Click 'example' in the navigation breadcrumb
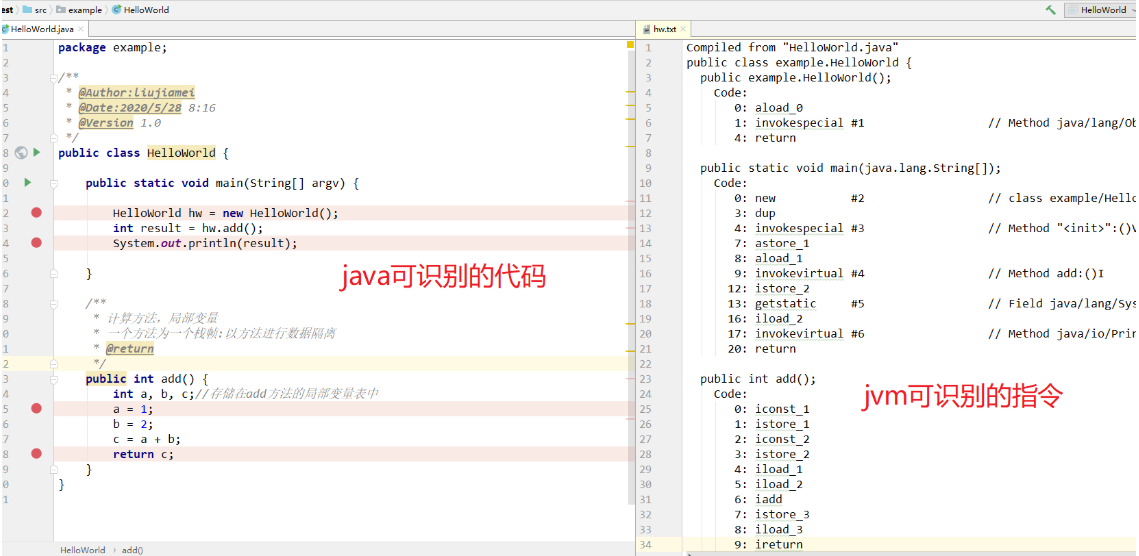 click(85, 10)
